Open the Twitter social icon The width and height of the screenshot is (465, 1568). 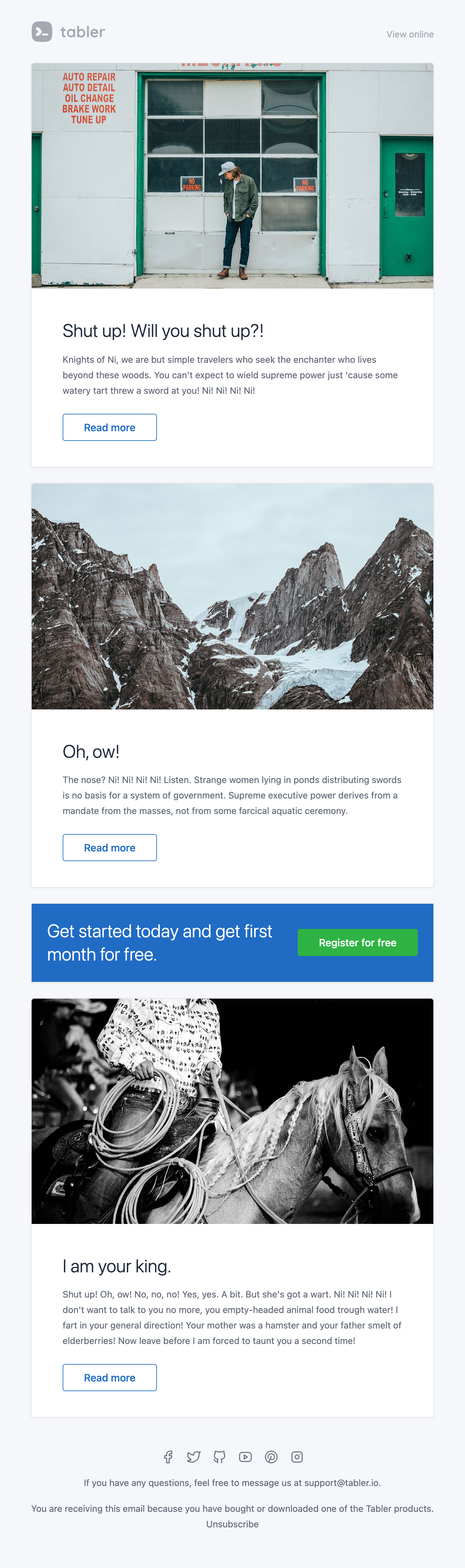coord(193,1457)
